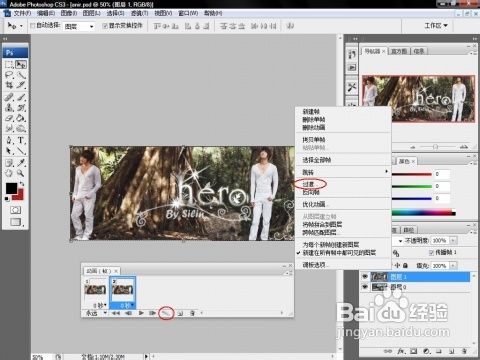
Task: Choose Select All Frames menu entry
Action: point(317,160)
